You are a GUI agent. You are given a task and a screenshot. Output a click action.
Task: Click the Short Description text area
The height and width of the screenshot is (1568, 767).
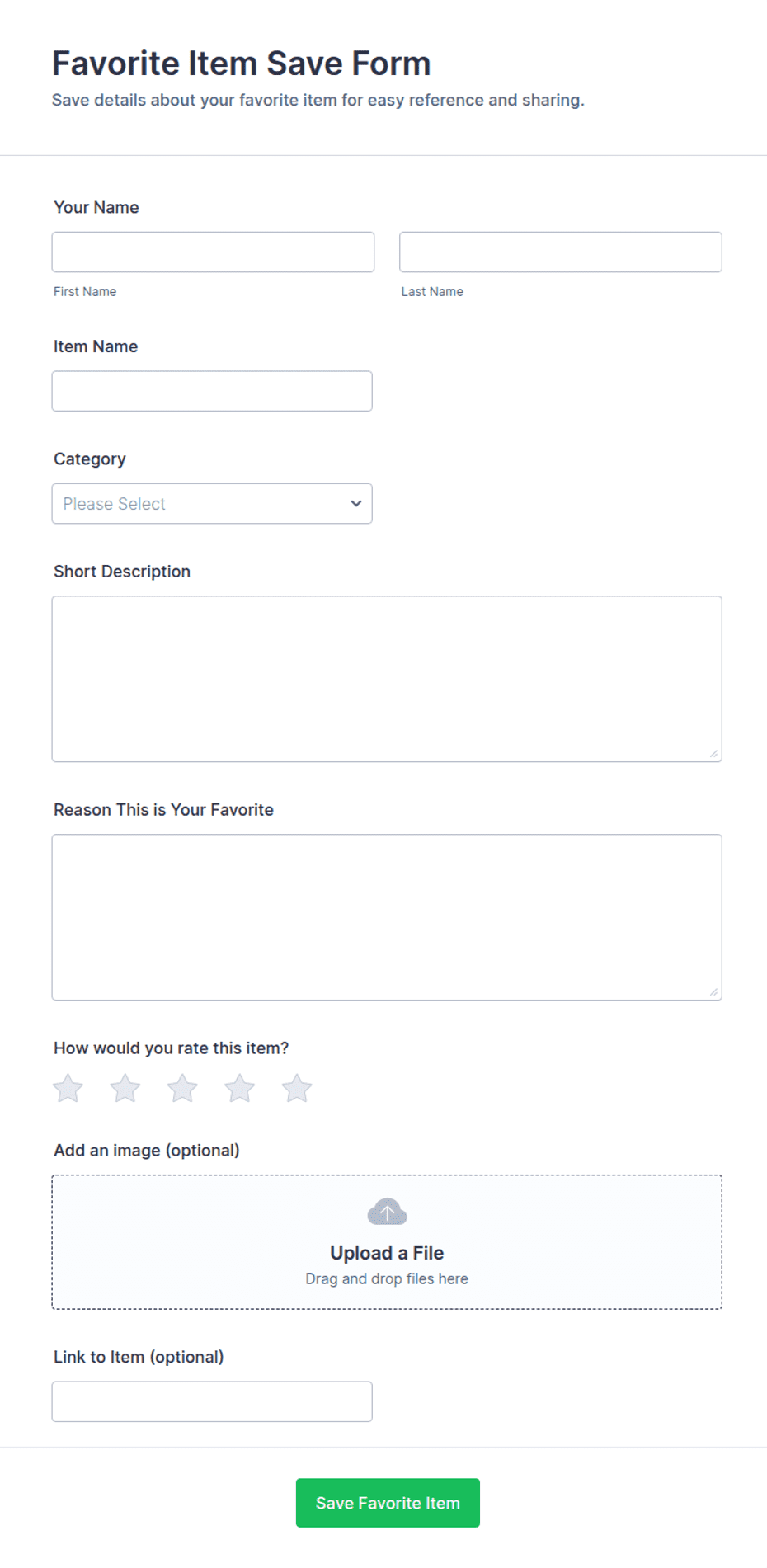(387, 679)
